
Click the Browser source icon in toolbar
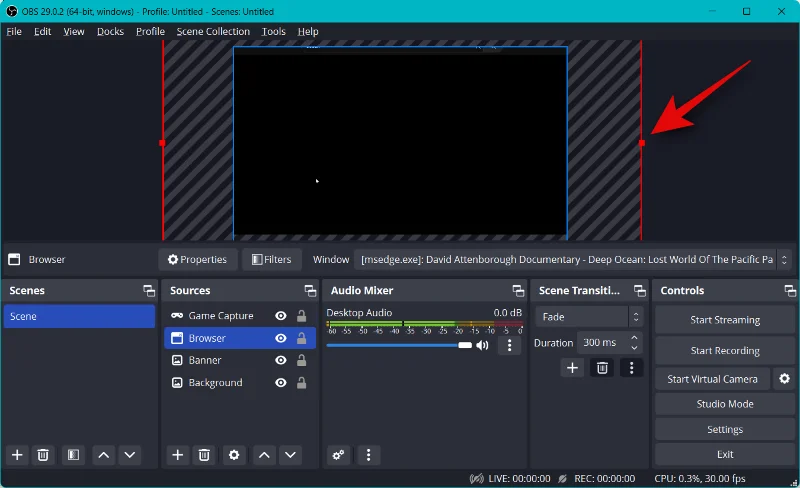14,259
